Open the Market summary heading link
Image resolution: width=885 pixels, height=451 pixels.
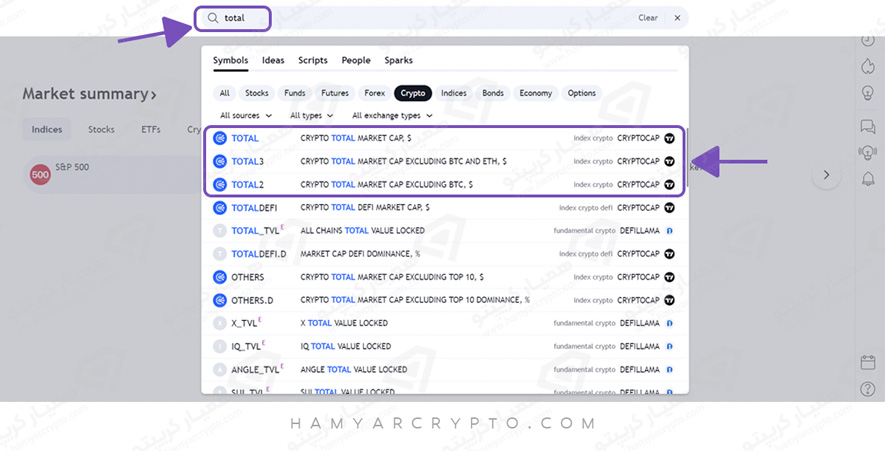click(89, 94)
